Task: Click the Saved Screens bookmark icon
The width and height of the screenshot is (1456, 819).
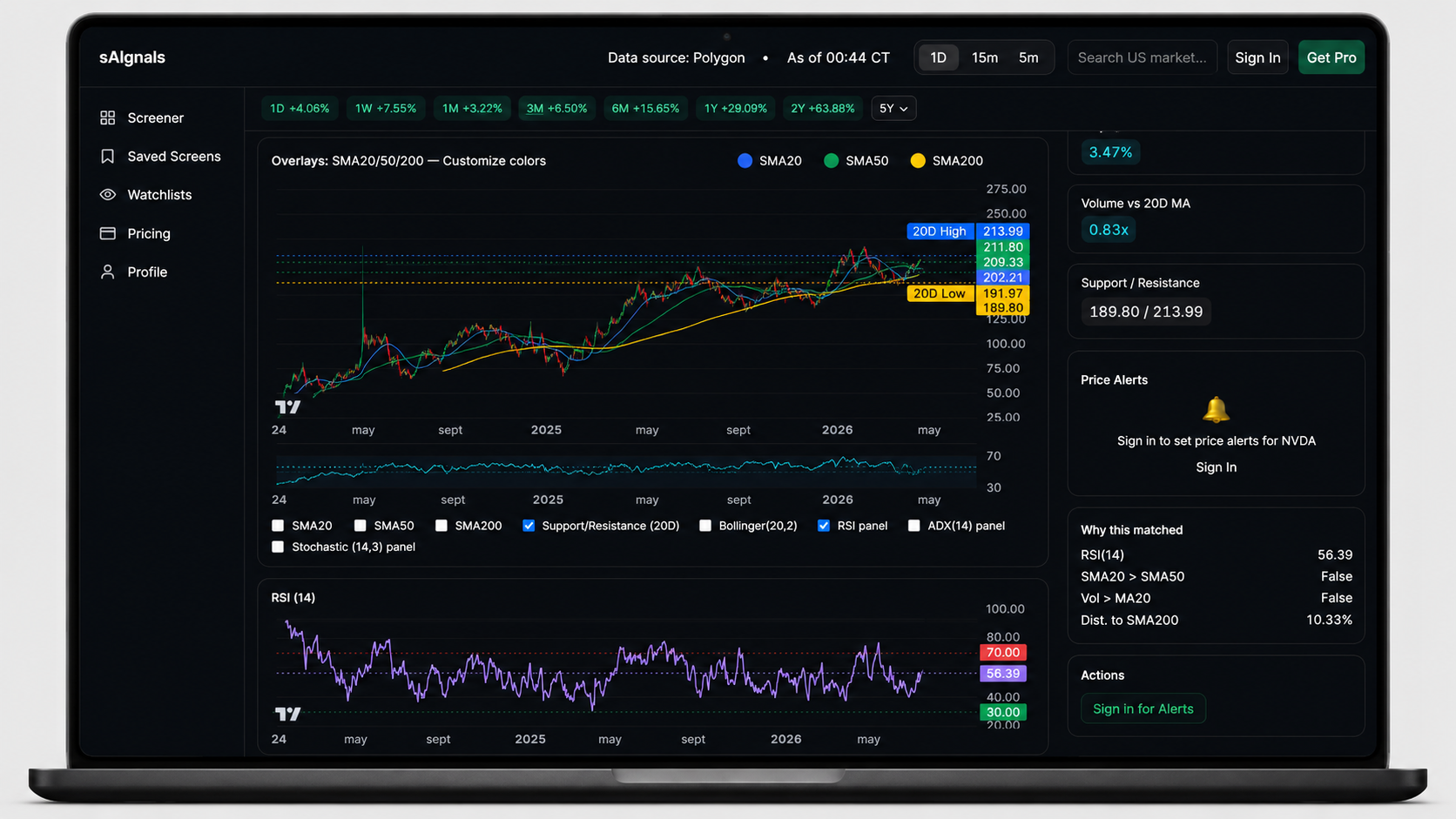Action: tap(107, 157)
